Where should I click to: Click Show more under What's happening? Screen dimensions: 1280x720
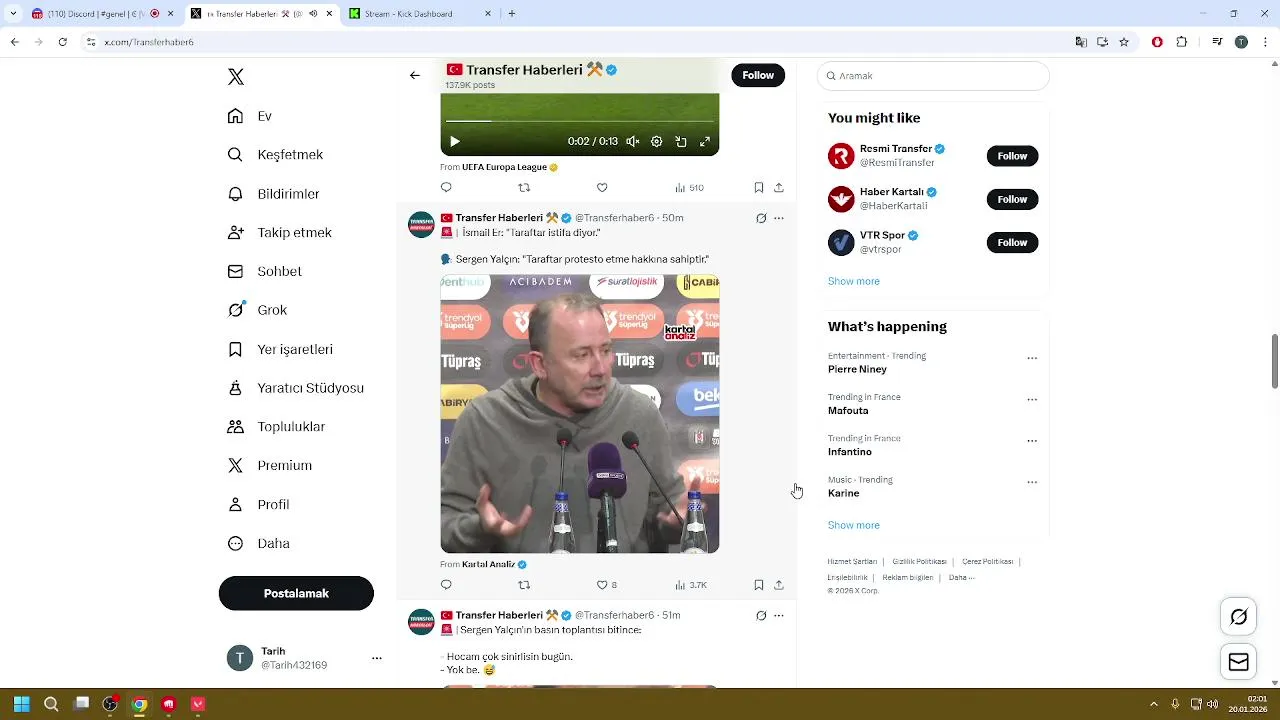(854, 525)
